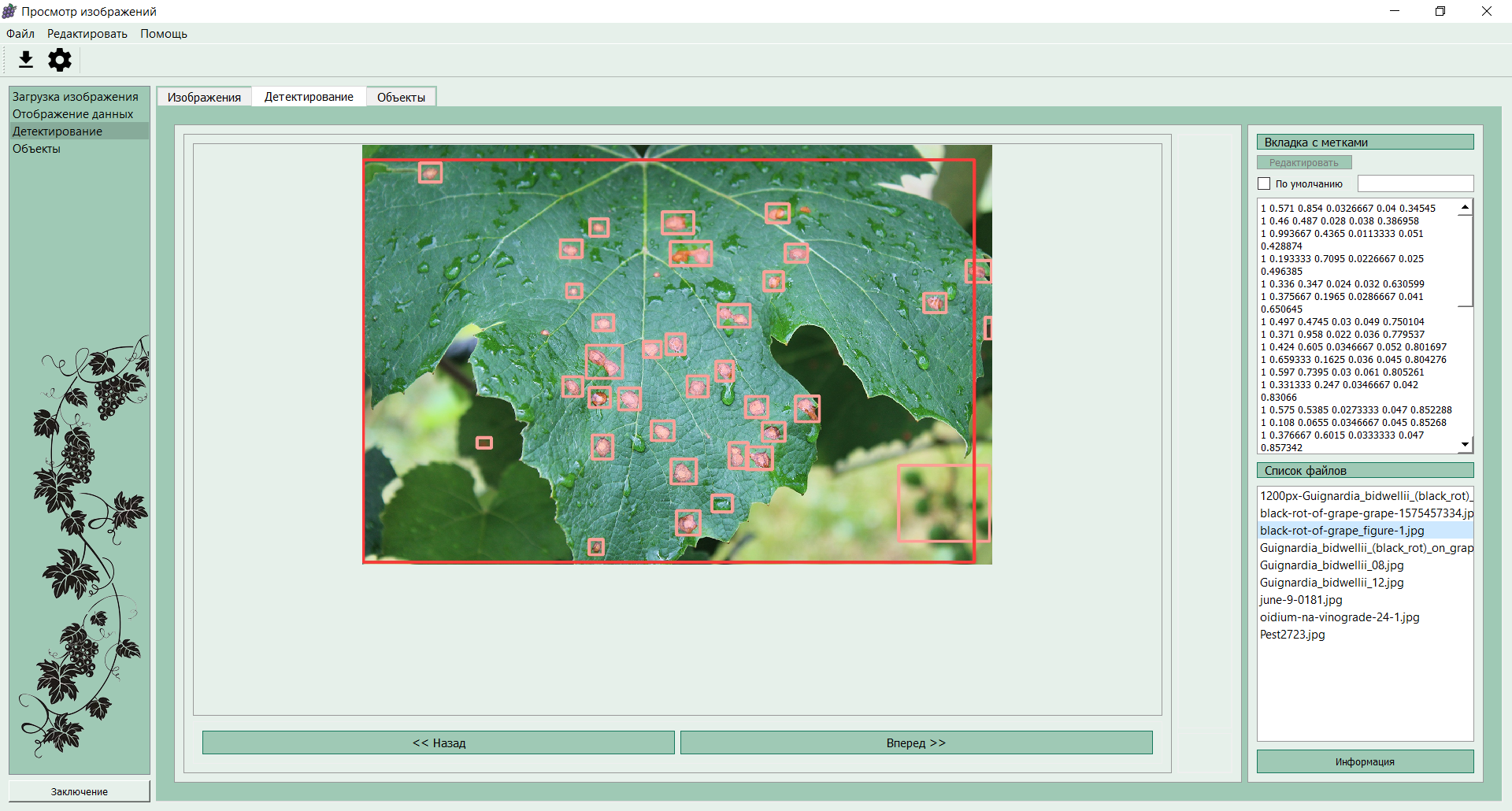Click the grape app icon in title bar
The height and width of the screenshot is (811, 1512).
pyautogui.click(x=9, y=11)
